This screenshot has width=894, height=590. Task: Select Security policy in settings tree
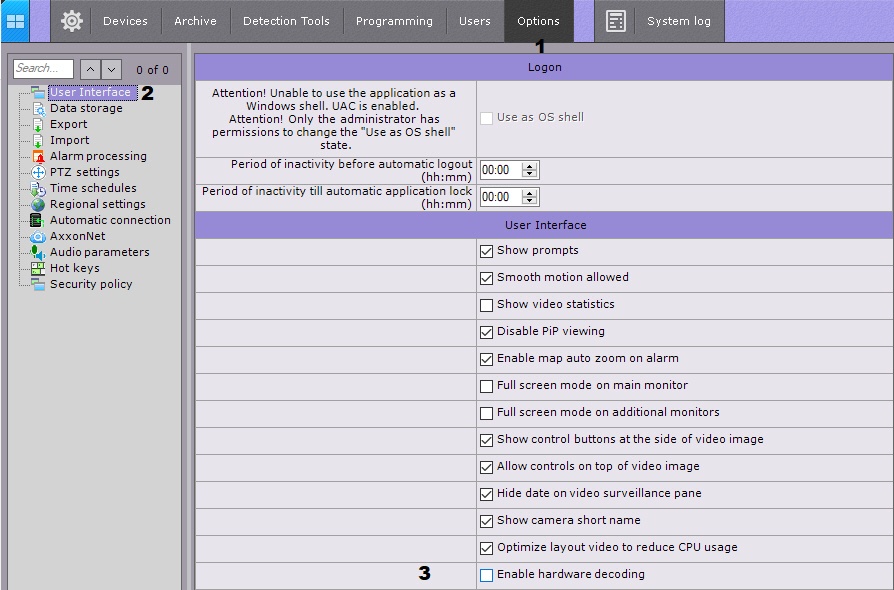(91, 284)
